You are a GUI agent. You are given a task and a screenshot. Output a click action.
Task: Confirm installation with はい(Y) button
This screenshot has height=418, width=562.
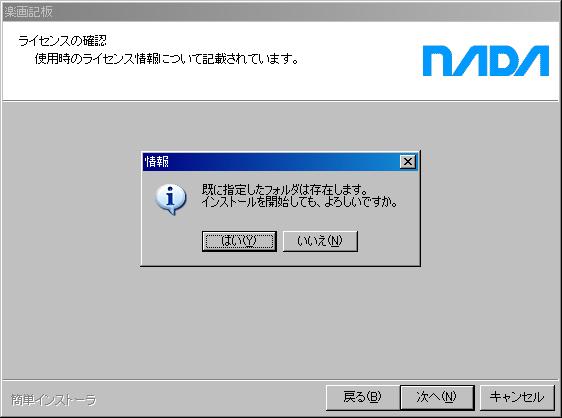coord(239,241)
